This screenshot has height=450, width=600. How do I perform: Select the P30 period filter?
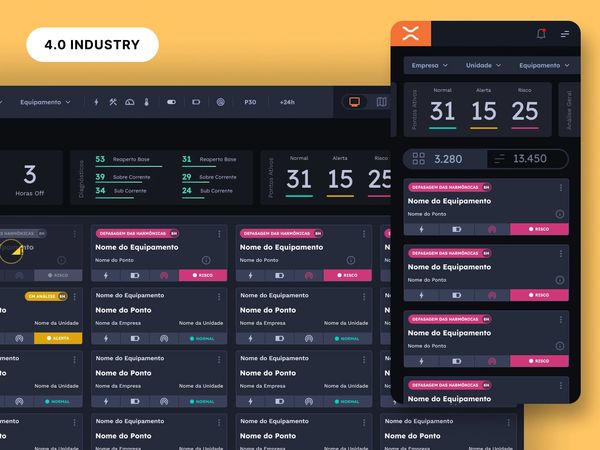(250, 102)
